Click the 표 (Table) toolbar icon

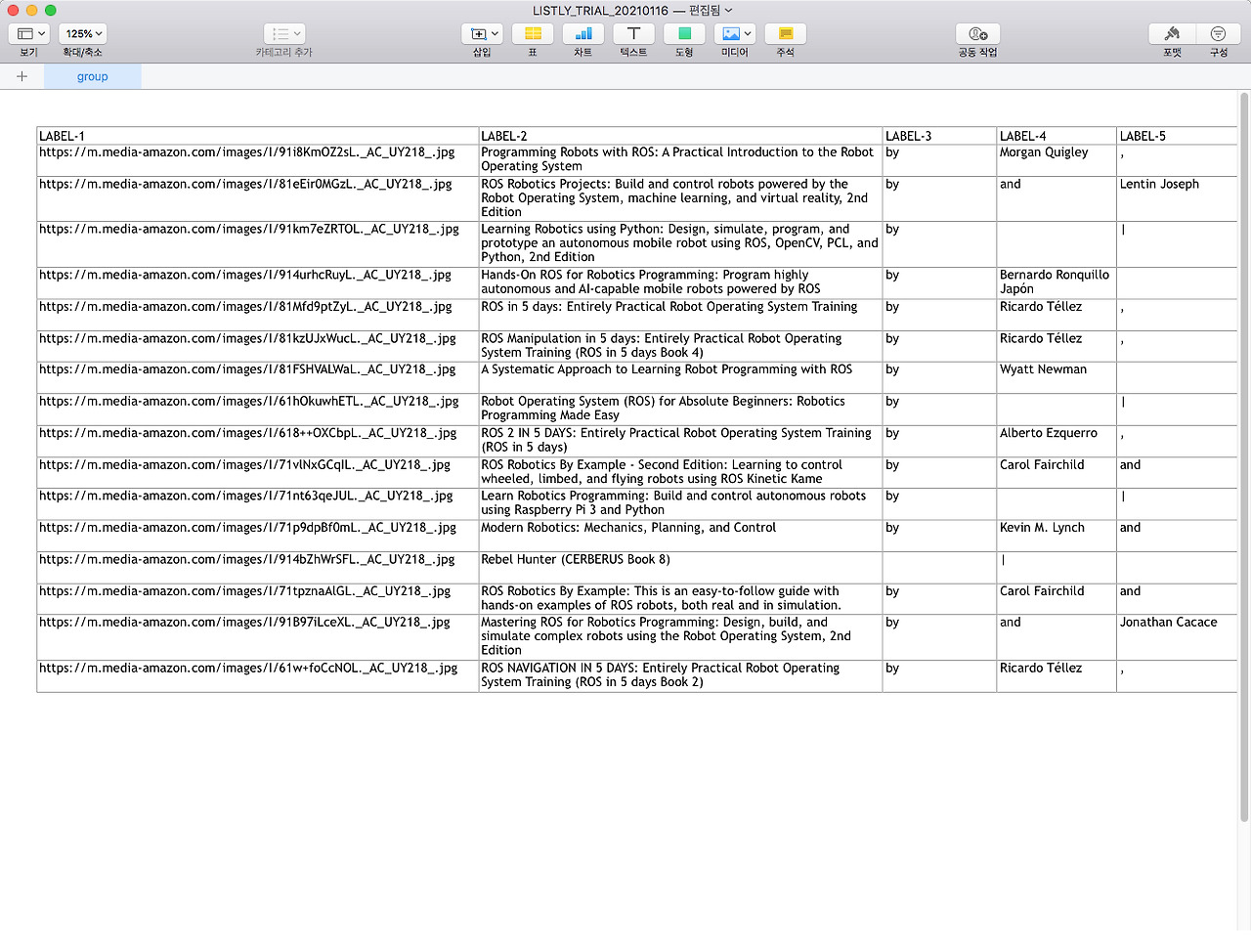pos(533,34)
